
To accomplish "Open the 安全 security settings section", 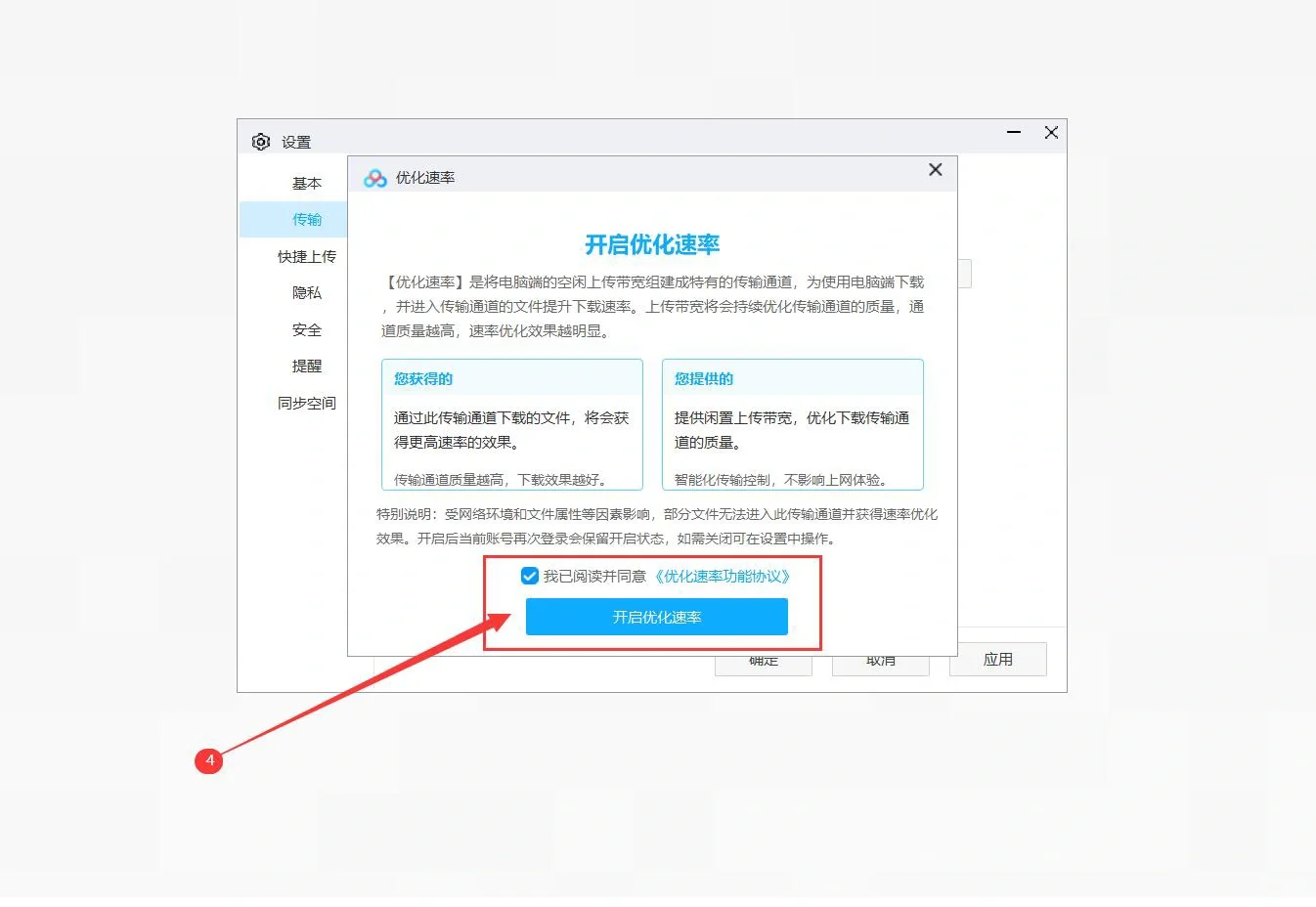I will (307, 329).
